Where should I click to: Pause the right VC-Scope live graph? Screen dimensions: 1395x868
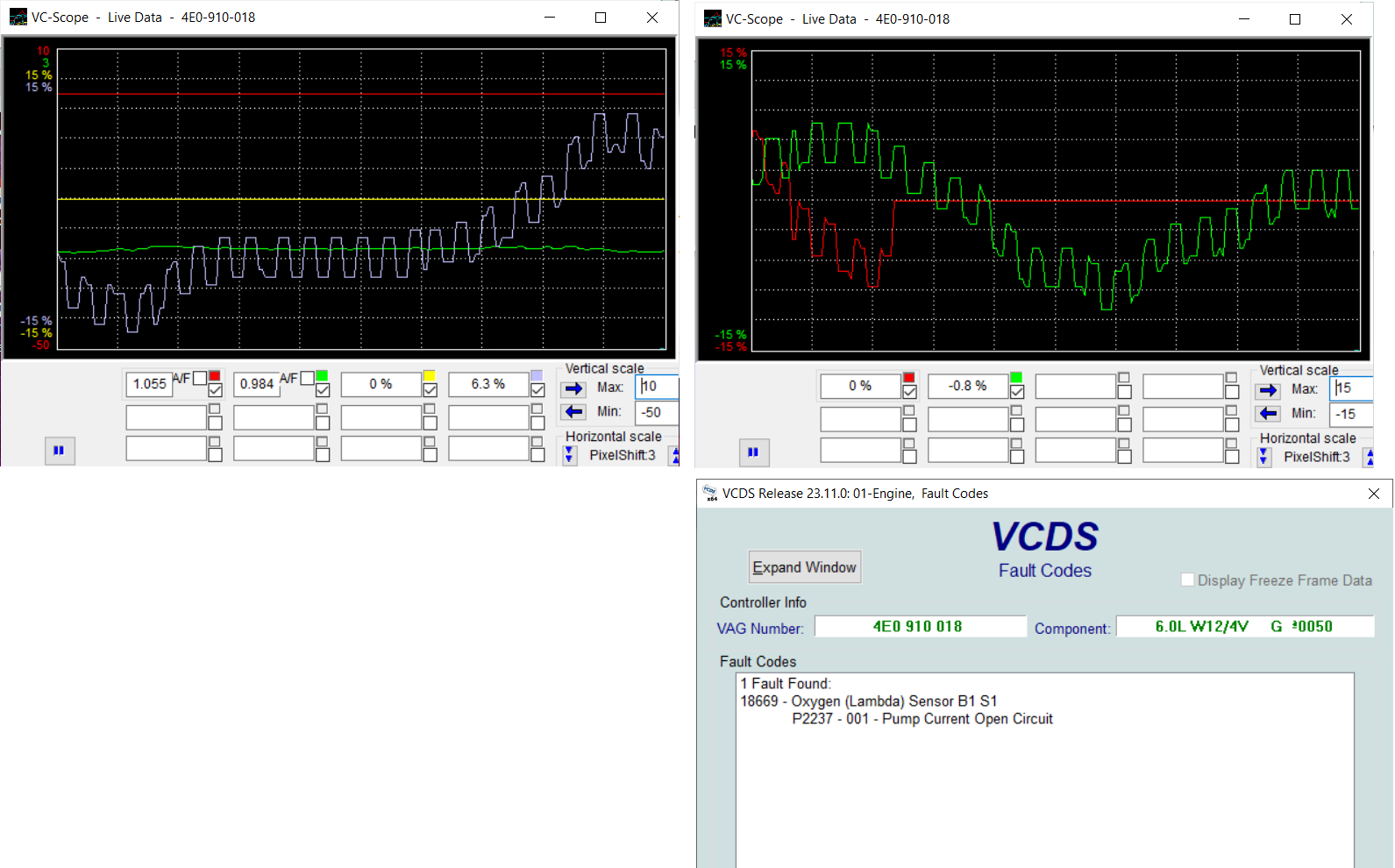[x=753, y=452]
